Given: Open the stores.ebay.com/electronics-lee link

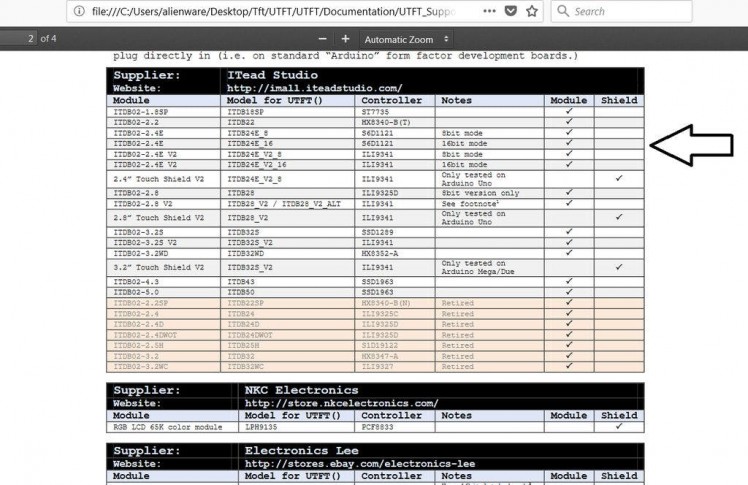Looking at the screenshot, I should coord(360,464).
